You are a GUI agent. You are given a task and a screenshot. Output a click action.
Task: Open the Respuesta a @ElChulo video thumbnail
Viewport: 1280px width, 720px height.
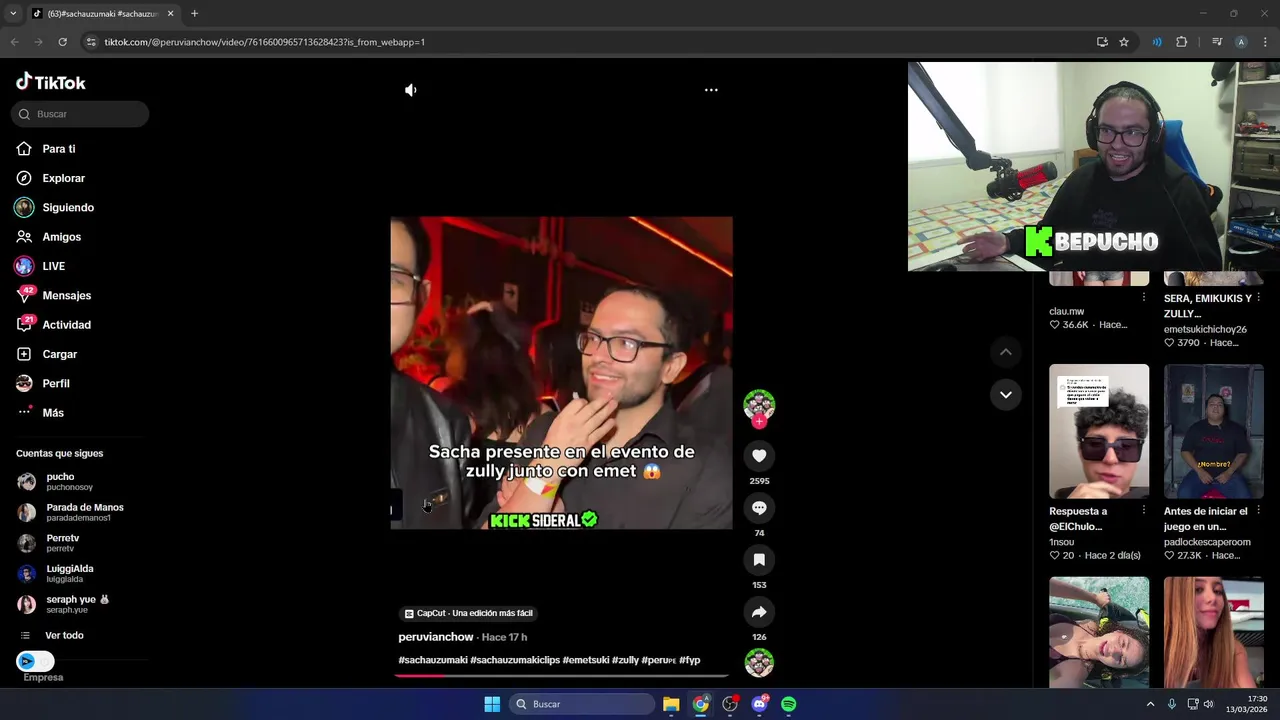pyautogui.click(x=1099, y=431)
